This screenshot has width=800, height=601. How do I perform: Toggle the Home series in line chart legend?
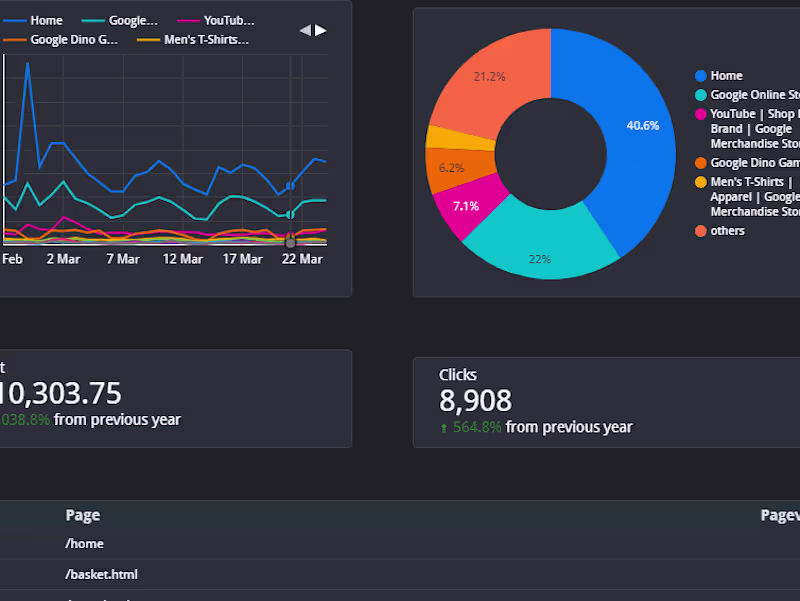(x=33, y=20)
